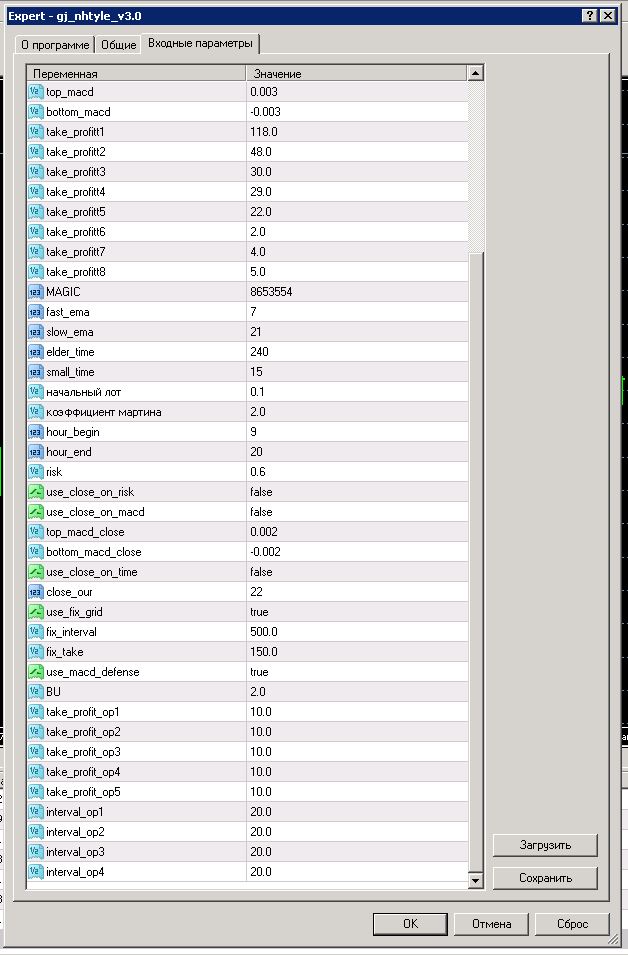Select the true value of use_fix_grid
Viewport: 628px width, 956px height.
coord(259,612)
